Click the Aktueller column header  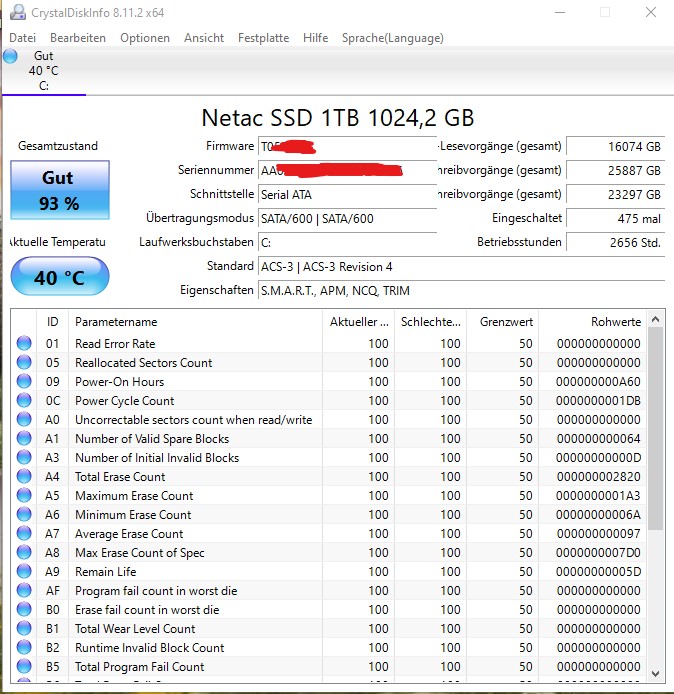pyautogui.click(x=359, y=322)
